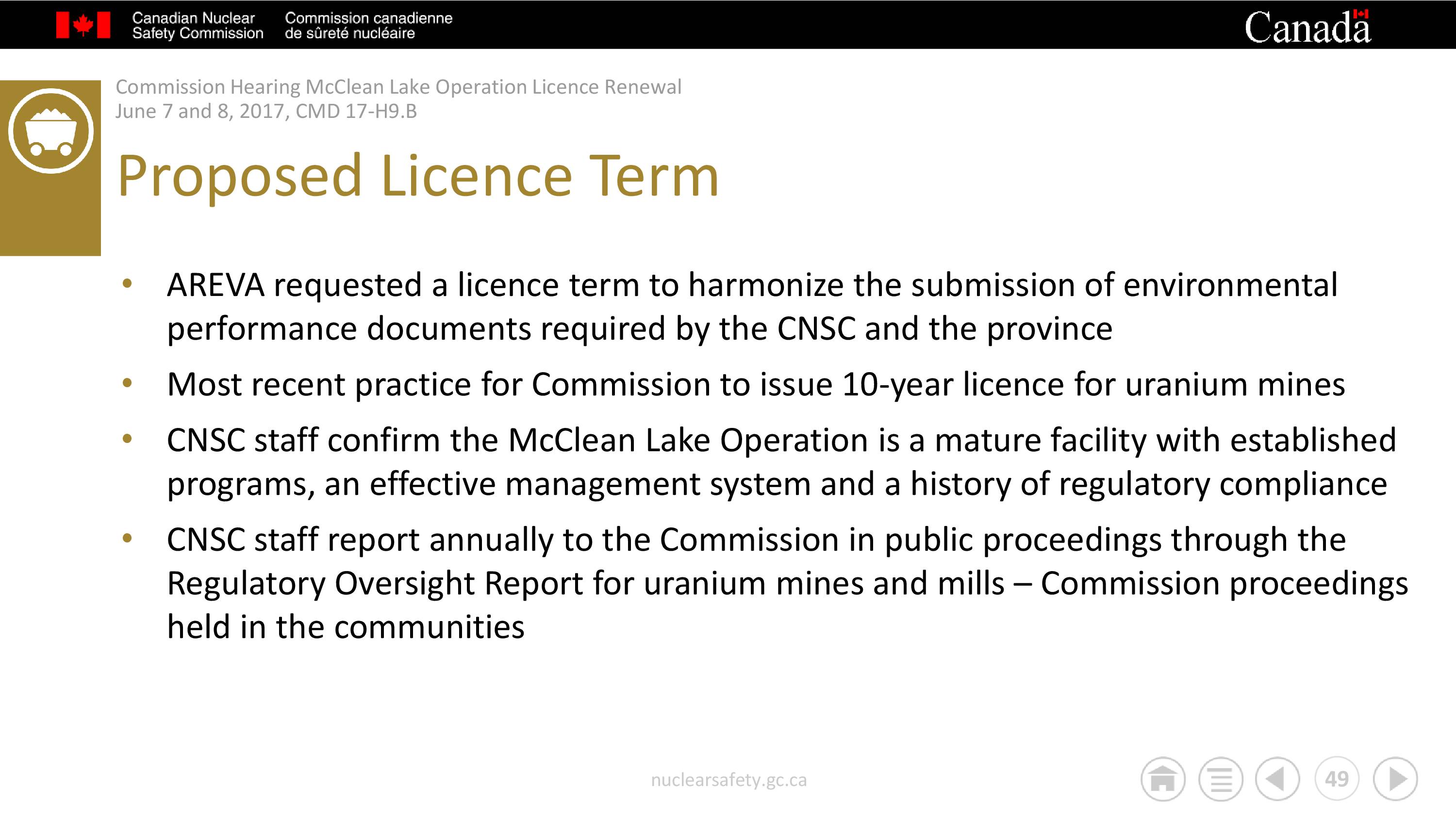Click the "June 7 and 8, 2017, CMD 17-H9.B" line
This screenshot has width=1456, height=819.
[266, 111]
